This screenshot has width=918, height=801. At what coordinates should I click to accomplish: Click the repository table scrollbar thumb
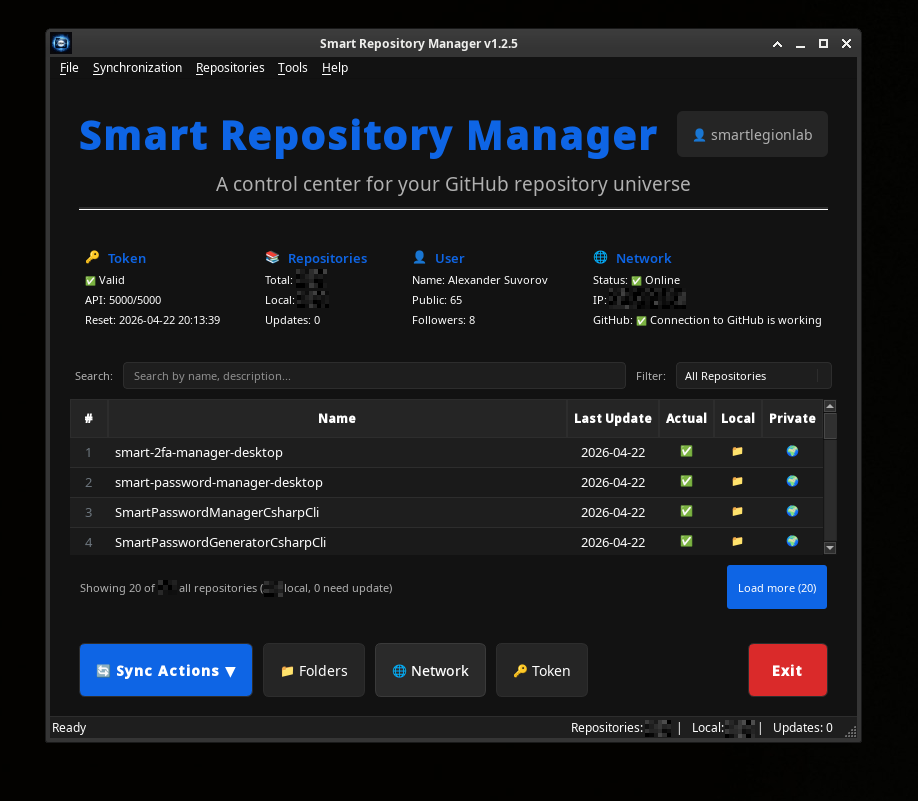point(830,426)
